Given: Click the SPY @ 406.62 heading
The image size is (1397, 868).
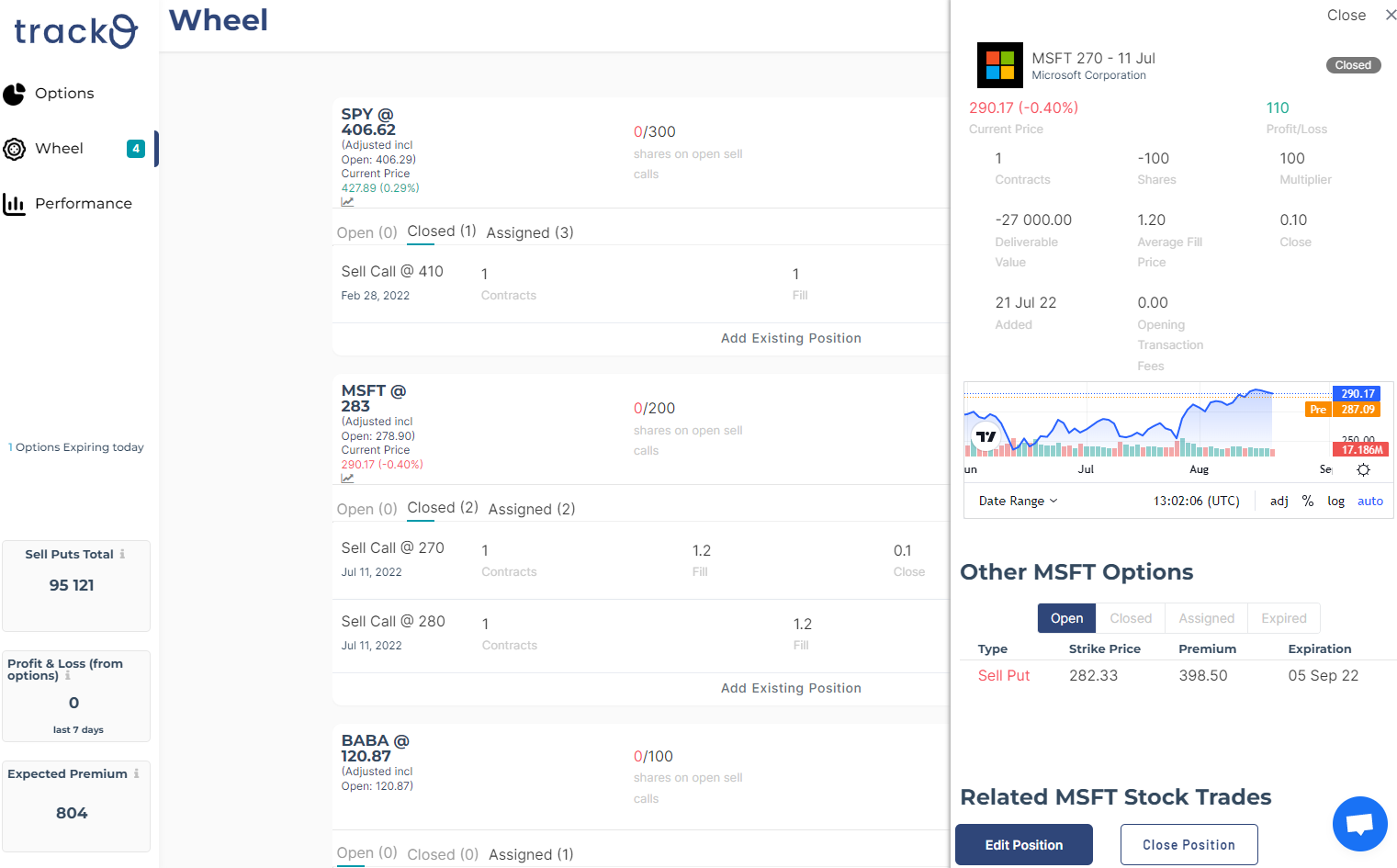Looking at the screenshot, I should 368,122.
